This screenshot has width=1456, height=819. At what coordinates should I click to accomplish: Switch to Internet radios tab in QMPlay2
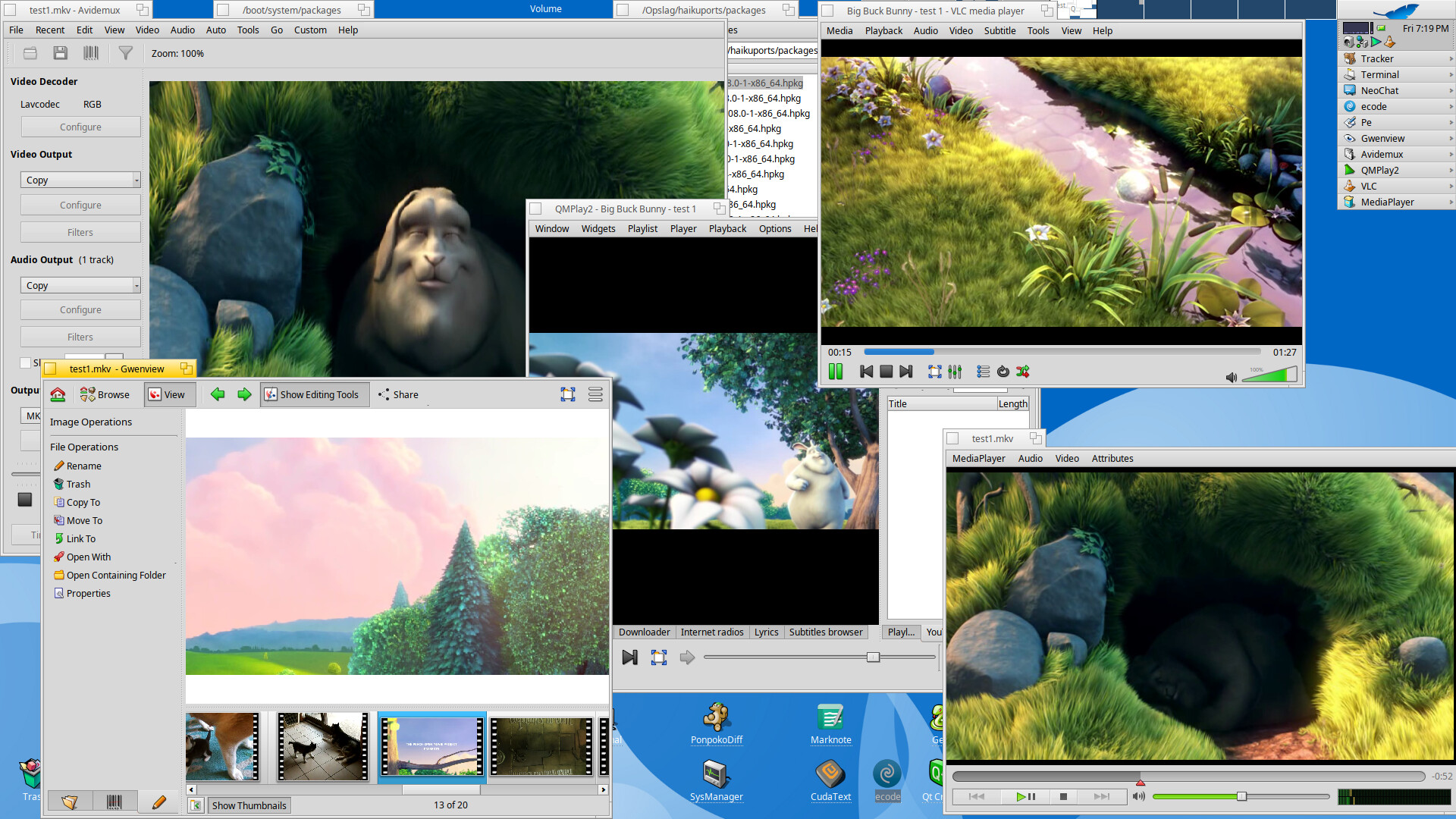point(711,632)
